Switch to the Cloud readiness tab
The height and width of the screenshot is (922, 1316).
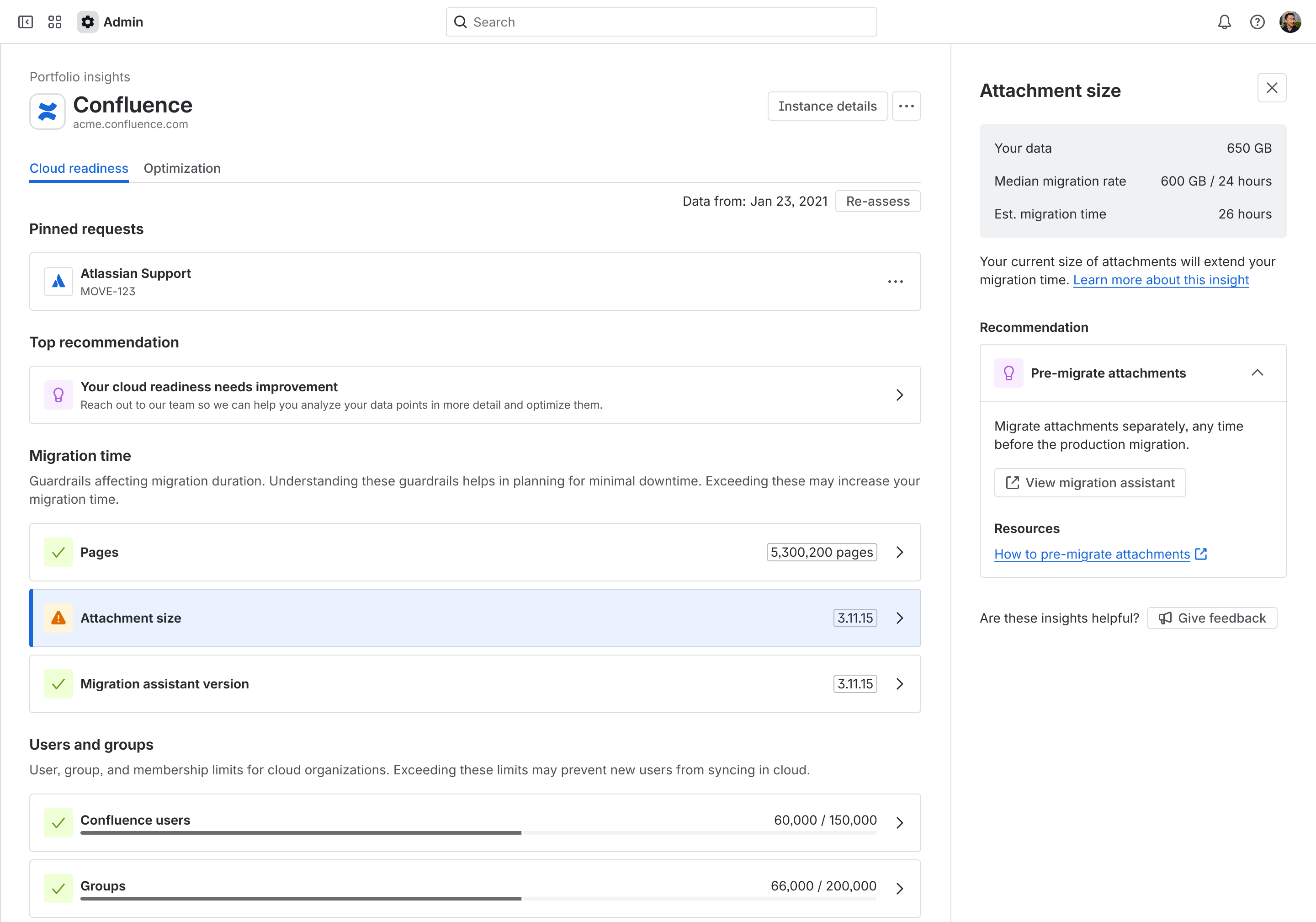tap(79, 169)
